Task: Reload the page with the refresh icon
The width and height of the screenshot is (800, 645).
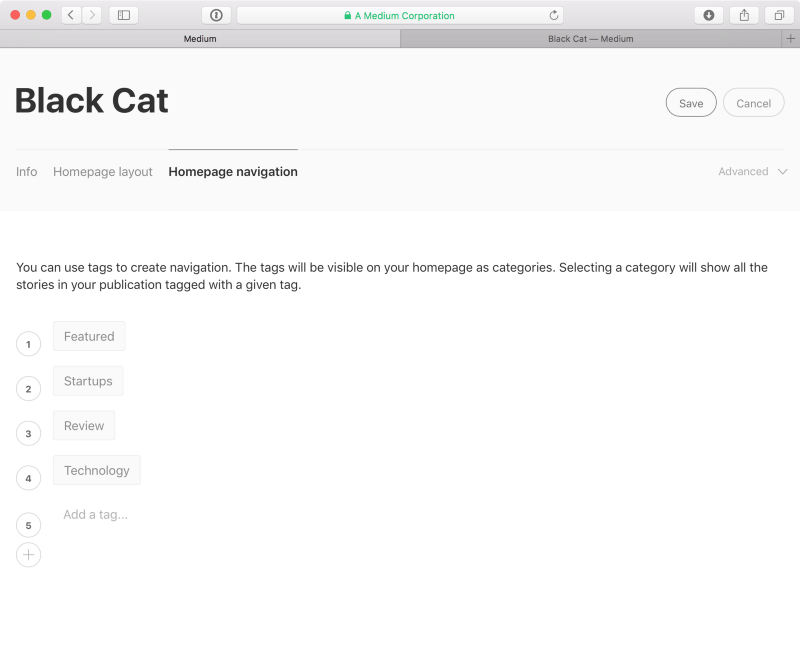Action: (x=554, y=15)
